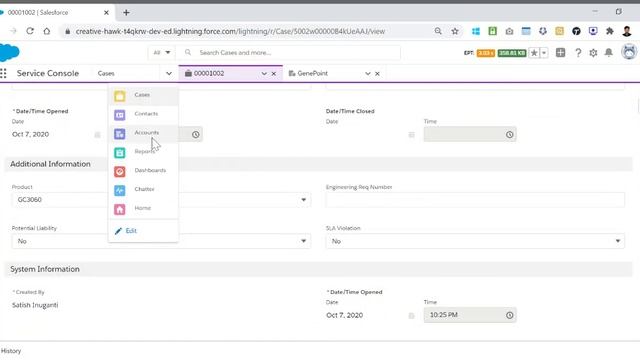640x360 pixels.
Task: Open the History utility bar item
Action: [x=11, y=351]
